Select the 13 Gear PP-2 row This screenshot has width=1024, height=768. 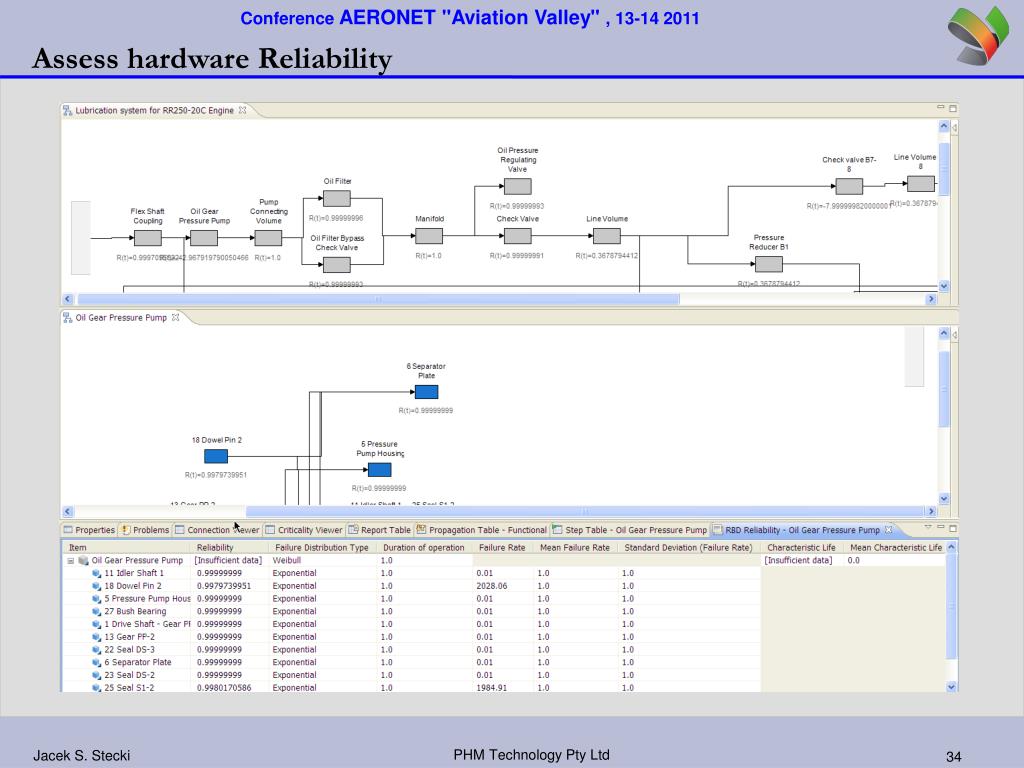coord(411,637)
